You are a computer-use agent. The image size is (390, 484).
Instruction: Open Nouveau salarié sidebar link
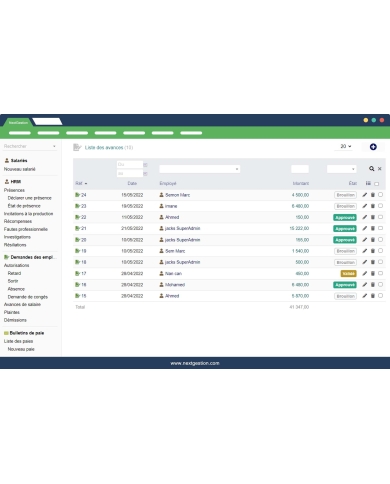coord(19,169)
